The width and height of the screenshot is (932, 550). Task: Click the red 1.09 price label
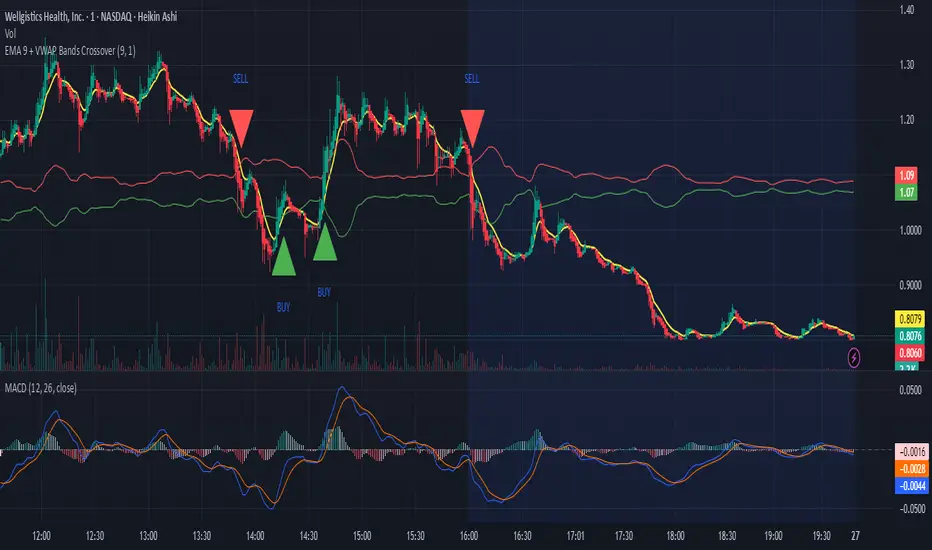pyautogui.click(x=906, y=175)
